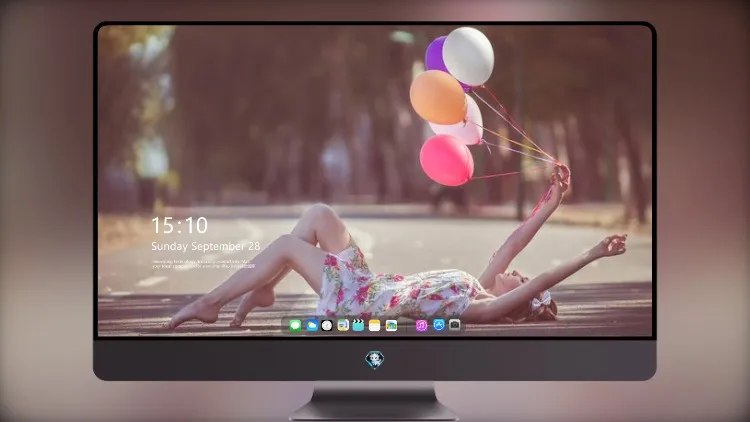The height and width of the screenshot is (422, 750).
Task: Open the green Messages app in the dock
Action: pyautogui.click(x=296, y=326)
